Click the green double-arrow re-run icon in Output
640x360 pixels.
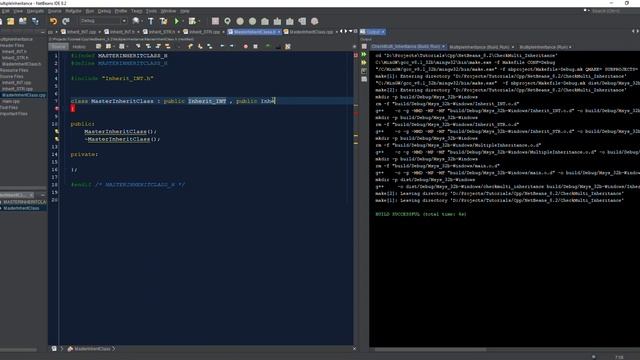[364, 55]
